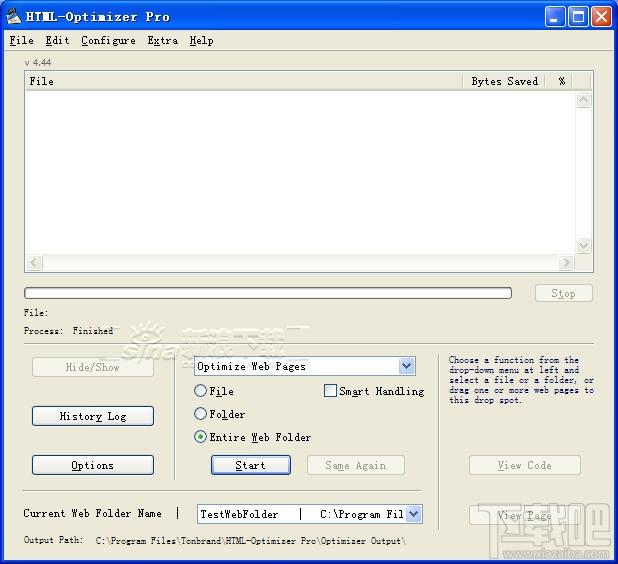Open the History Log
The image size is (618, 564).
click(93, 416)
